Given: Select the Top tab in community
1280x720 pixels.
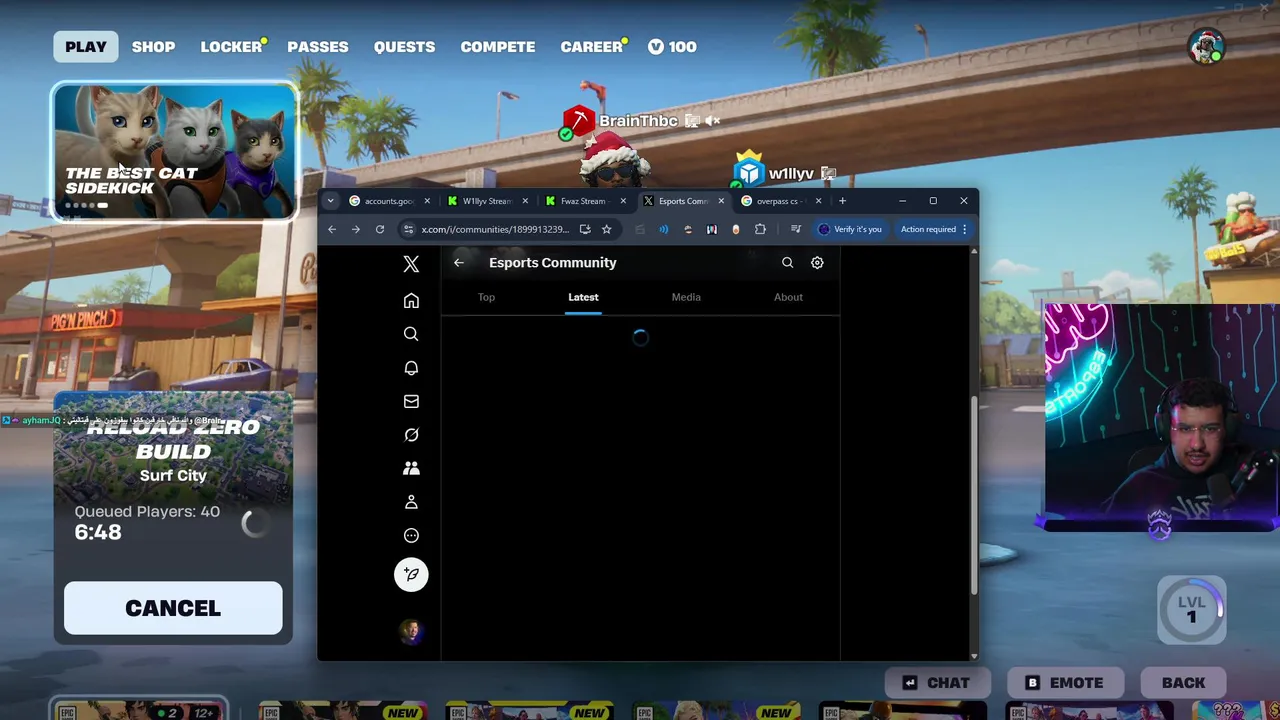Looking at the screenshot, I should (x=486, y=297).
